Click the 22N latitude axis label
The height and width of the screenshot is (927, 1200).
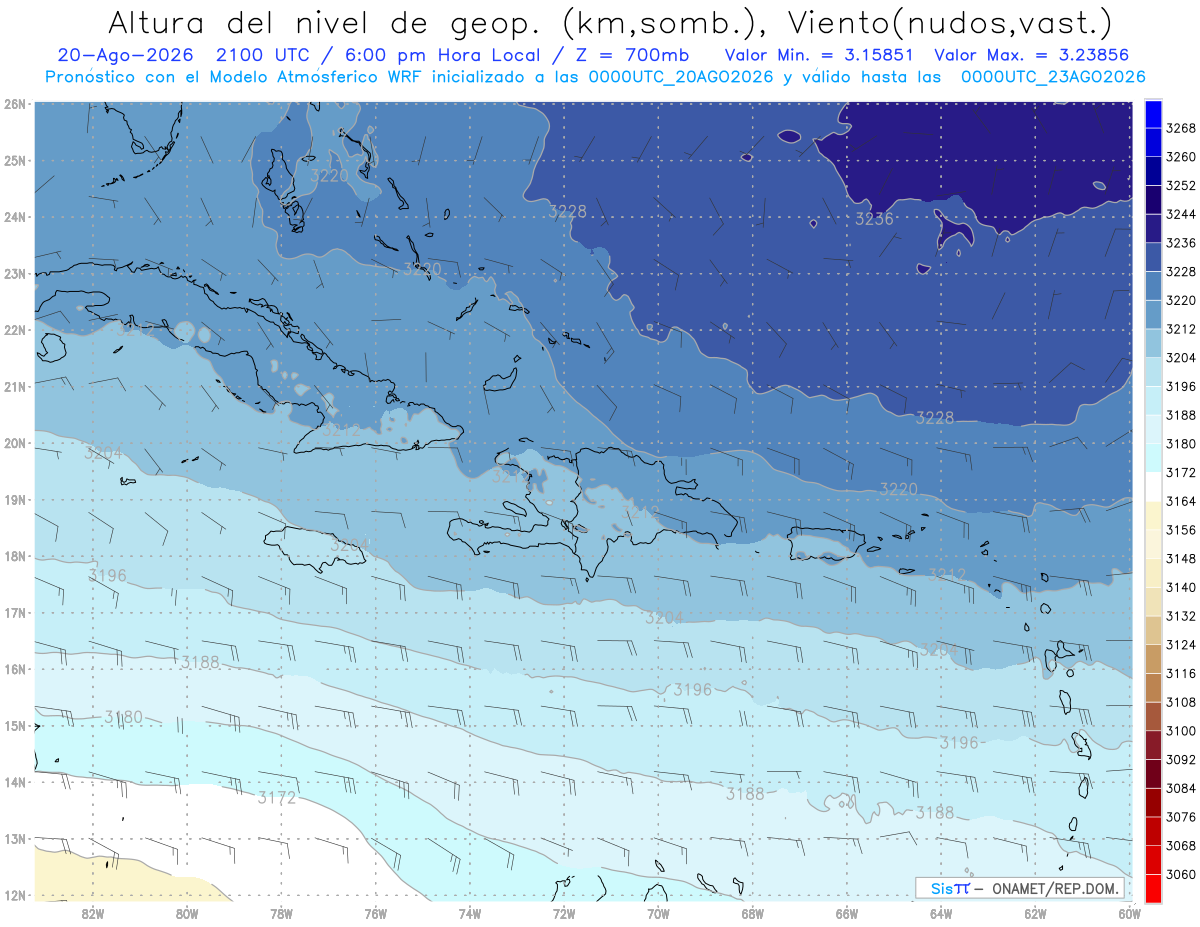[x=15, y=330]
